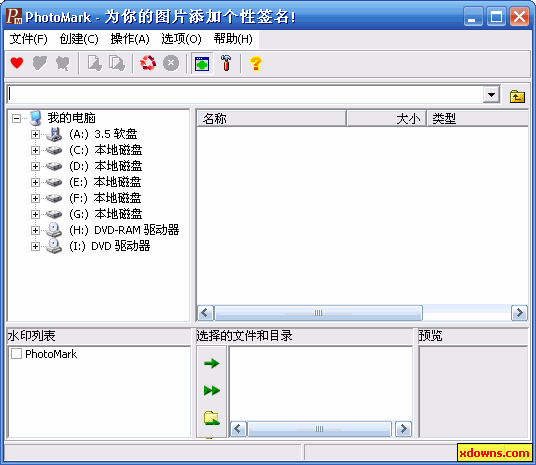Expand the (G:) 本地磁盘 node
This screenshot has height=465, width=536.
pos(35,214)
